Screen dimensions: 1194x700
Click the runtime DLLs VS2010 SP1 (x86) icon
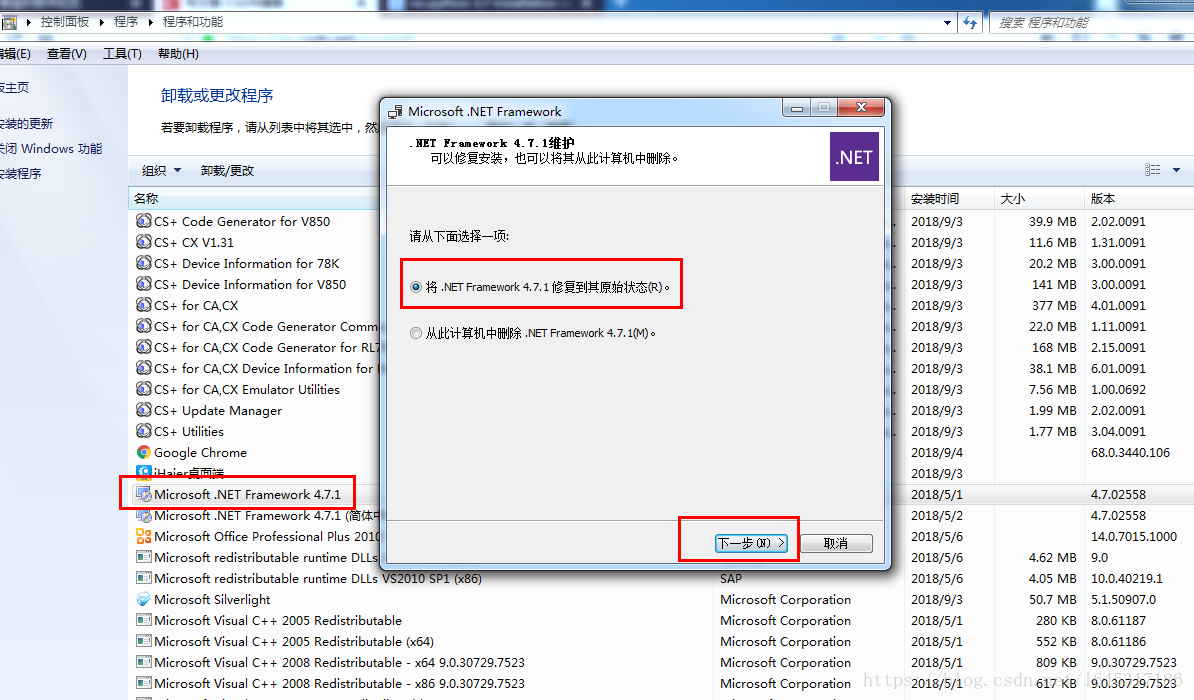point(143,578)
